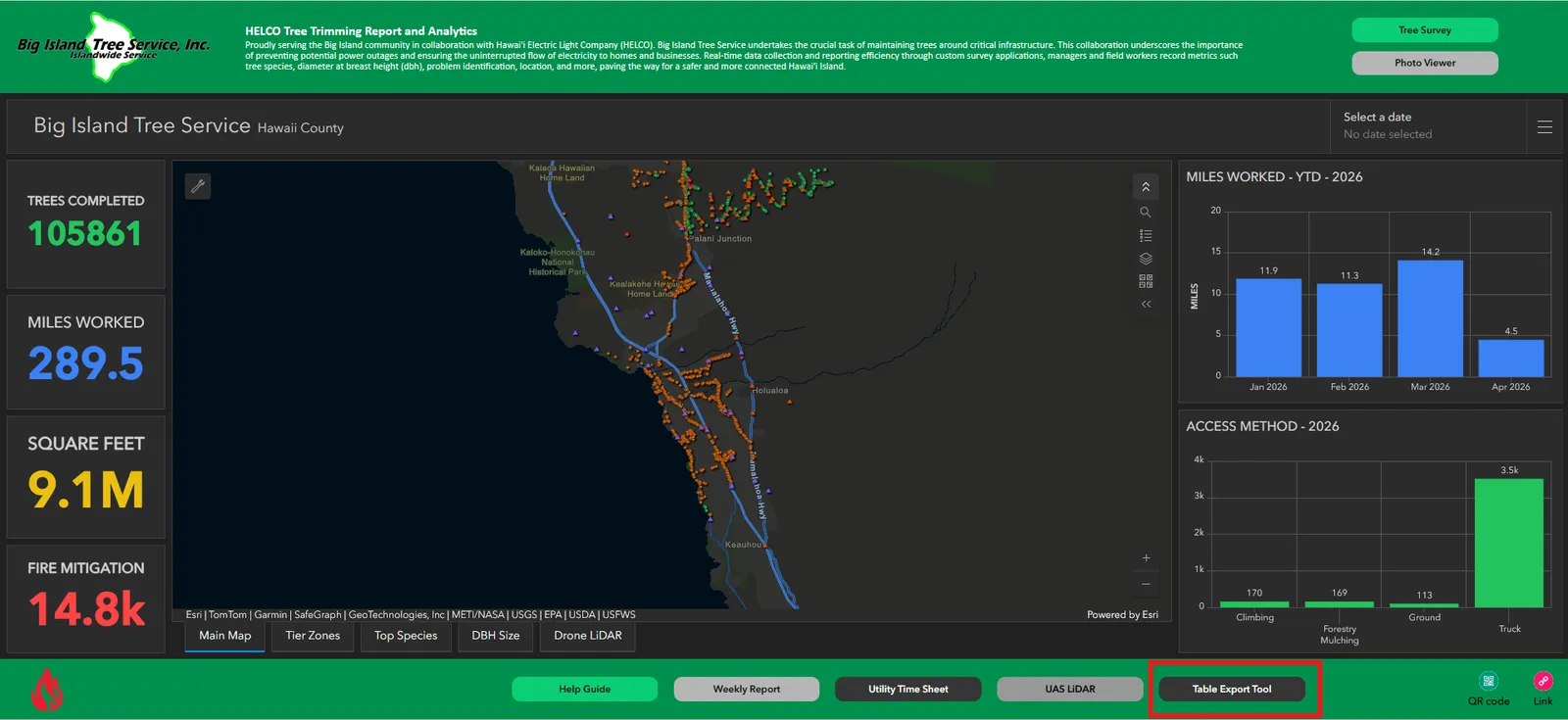Image resolution: width=1568 pixels, height=720 pixels.
Task: Switch to the Main Map tab
Action: (225, 636)
